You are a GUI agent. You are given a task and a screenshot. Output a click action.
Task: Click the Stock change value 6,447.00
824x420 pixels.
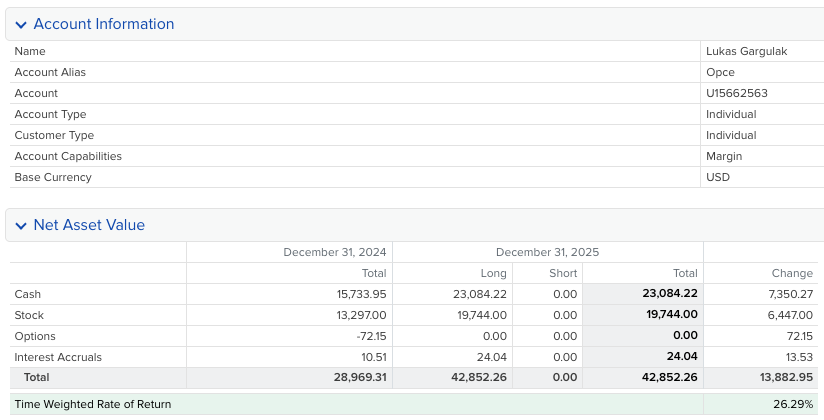point(789,315)
